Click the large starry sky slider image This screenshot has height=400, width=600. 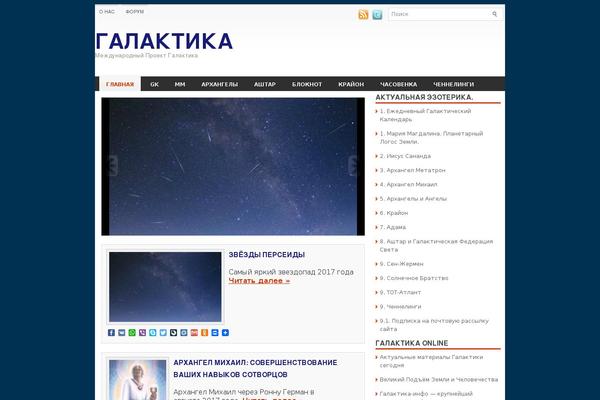click(233, 167)
